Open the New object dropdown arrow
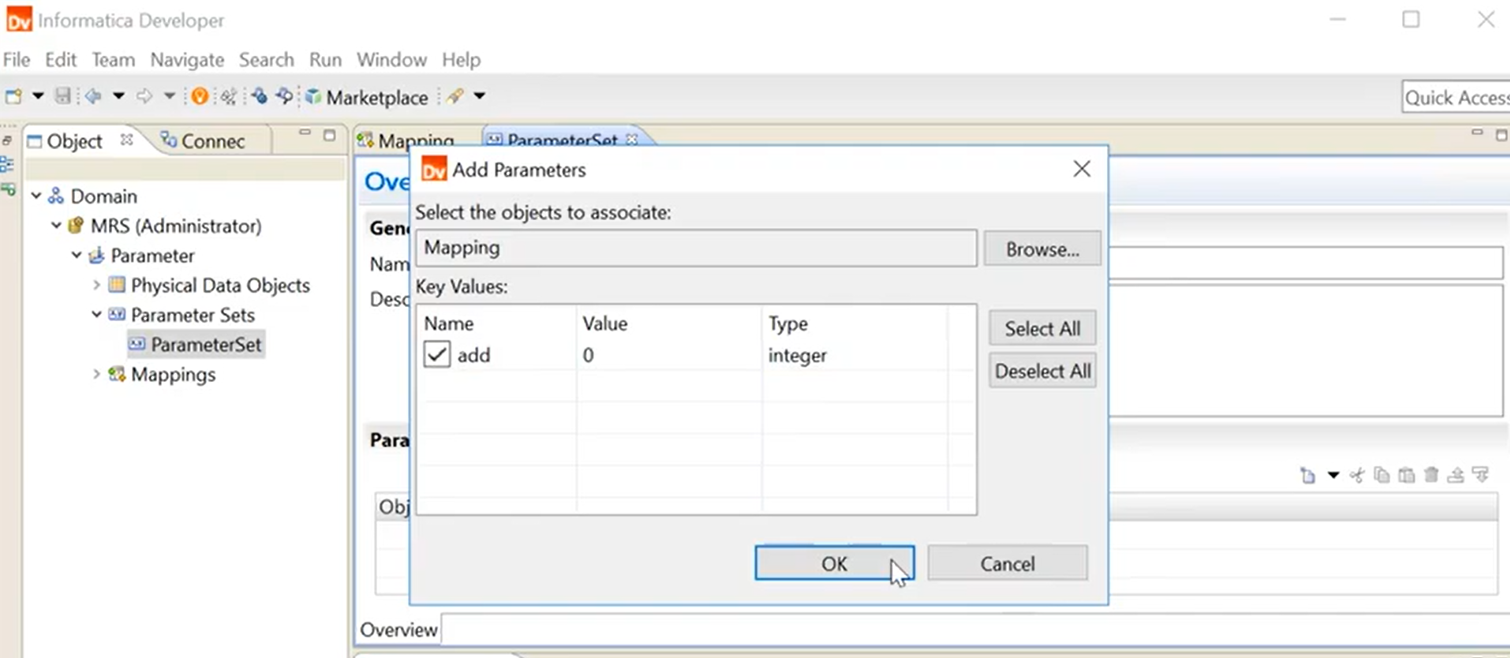This screenshot has height=658, width=1510. tap(38, 96)
